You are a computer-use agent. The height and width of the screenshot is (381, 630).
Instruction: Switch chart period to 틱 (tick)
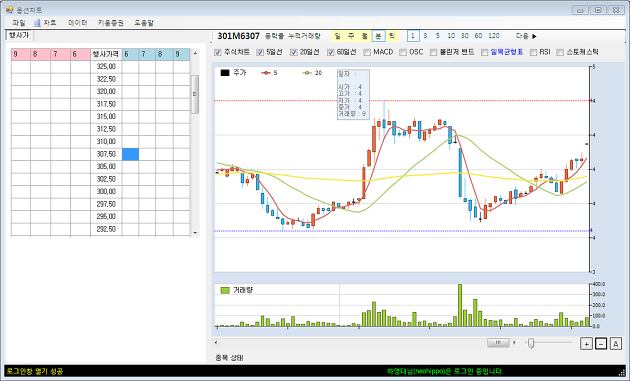392,36
